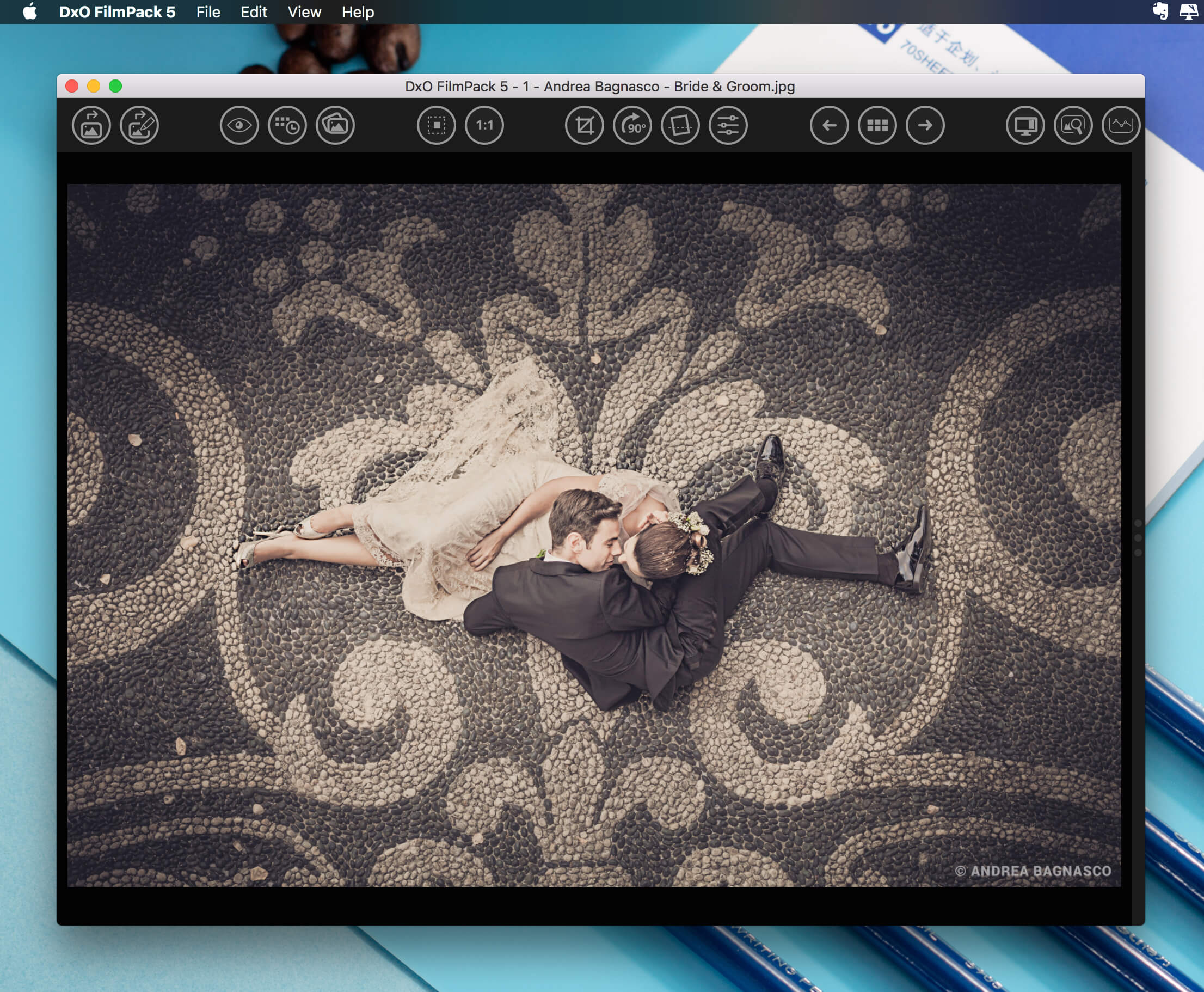
Task: Select the horizon straighten tool
Action: pyautogui.click(x=680, y=125)
